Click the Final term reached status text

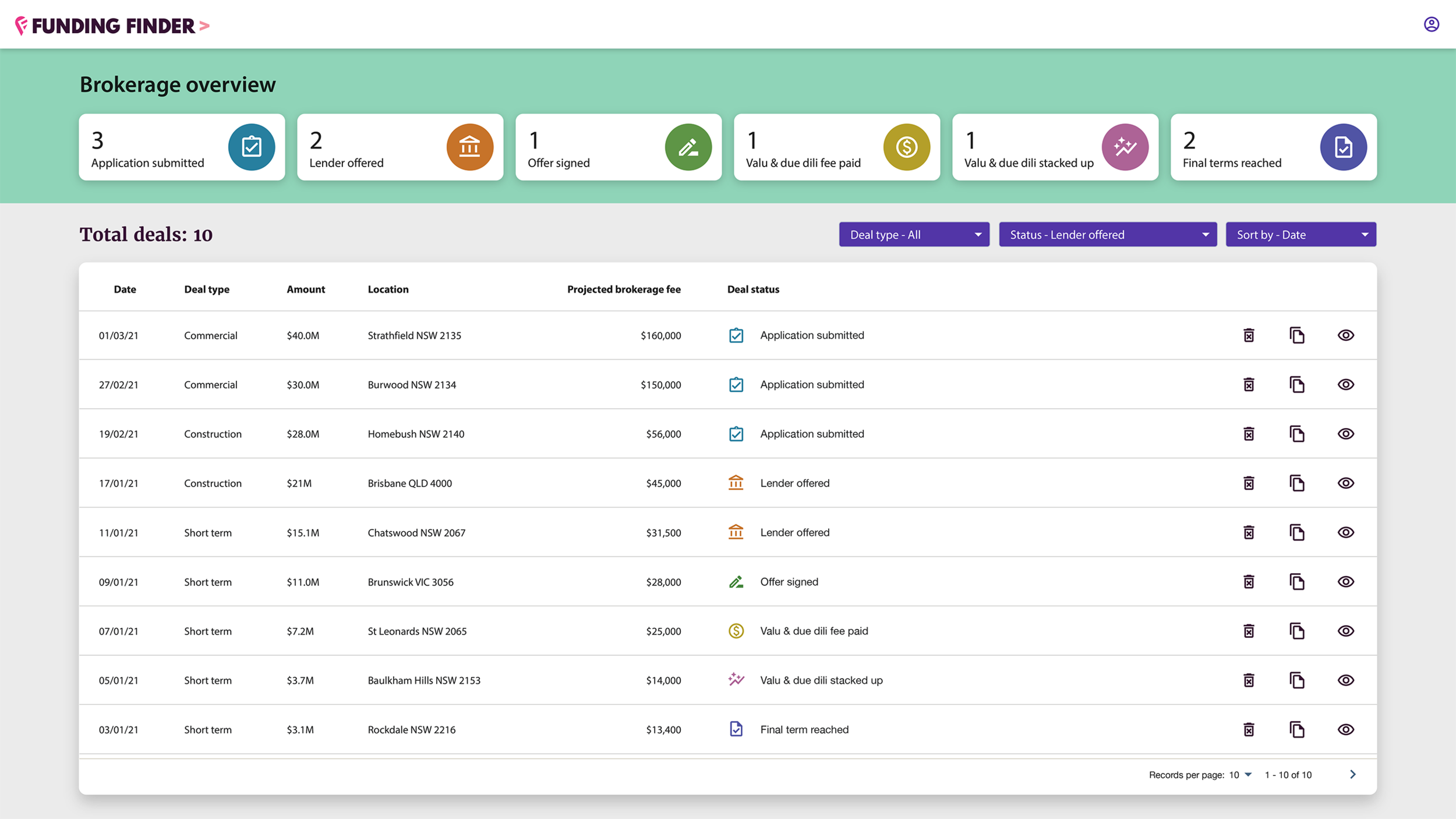click(x=804, y=730)
